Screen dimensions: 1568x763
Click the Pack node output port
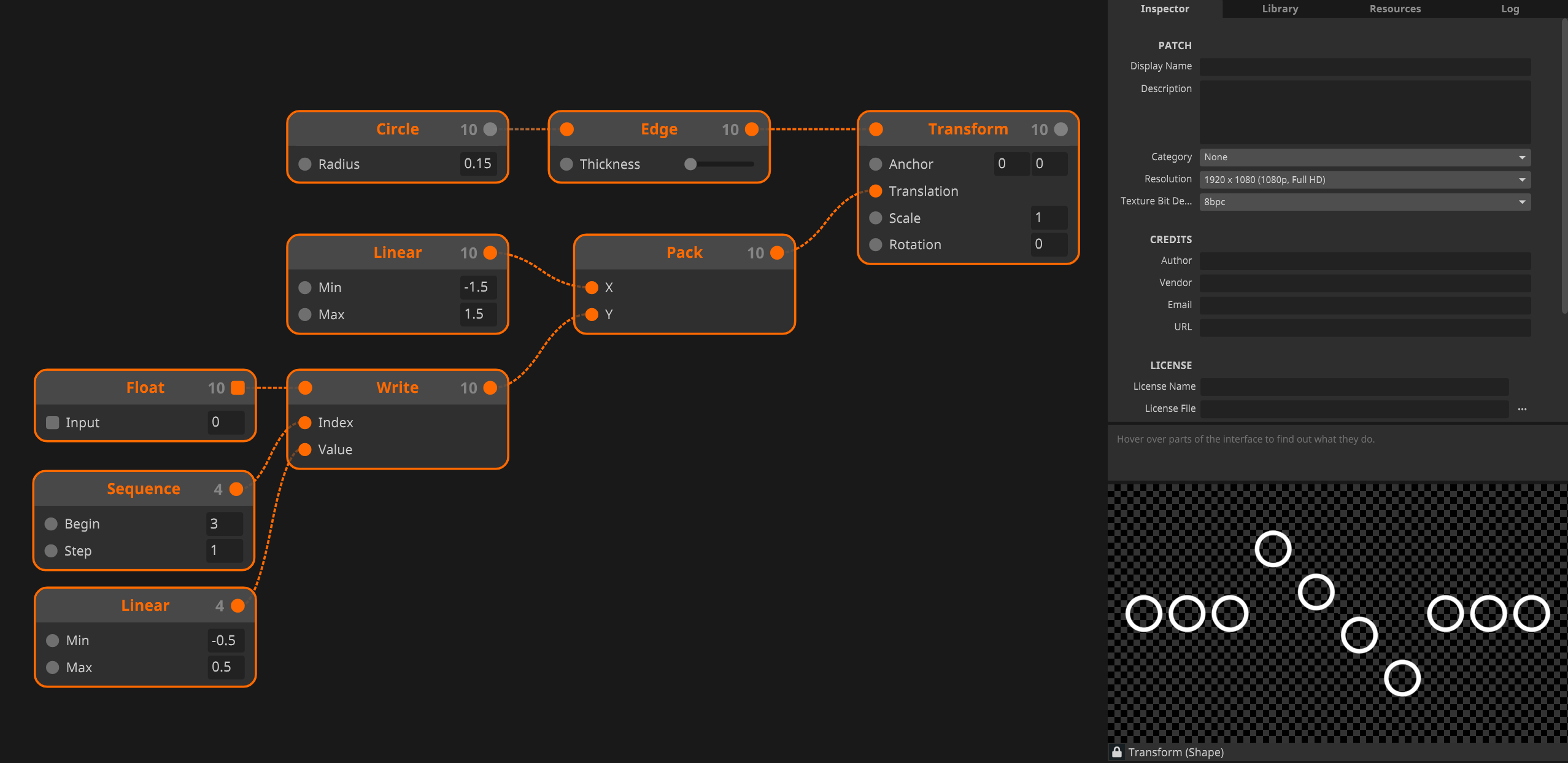pyautogui.click(x=777, y=253)
